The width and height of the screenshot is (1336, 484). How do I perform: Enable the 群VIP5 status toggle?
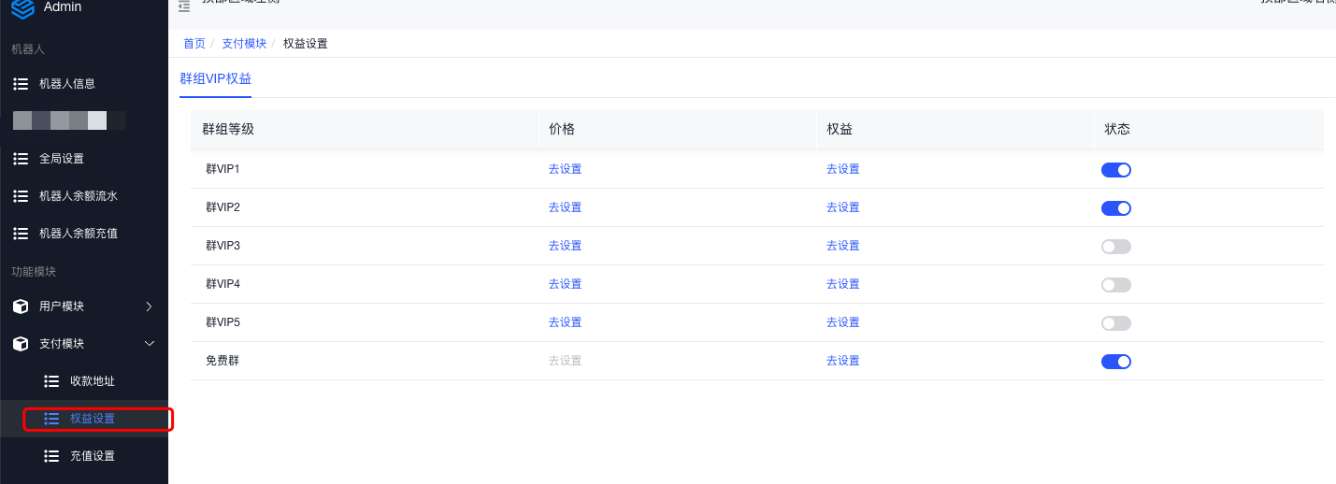[1115, 323]
